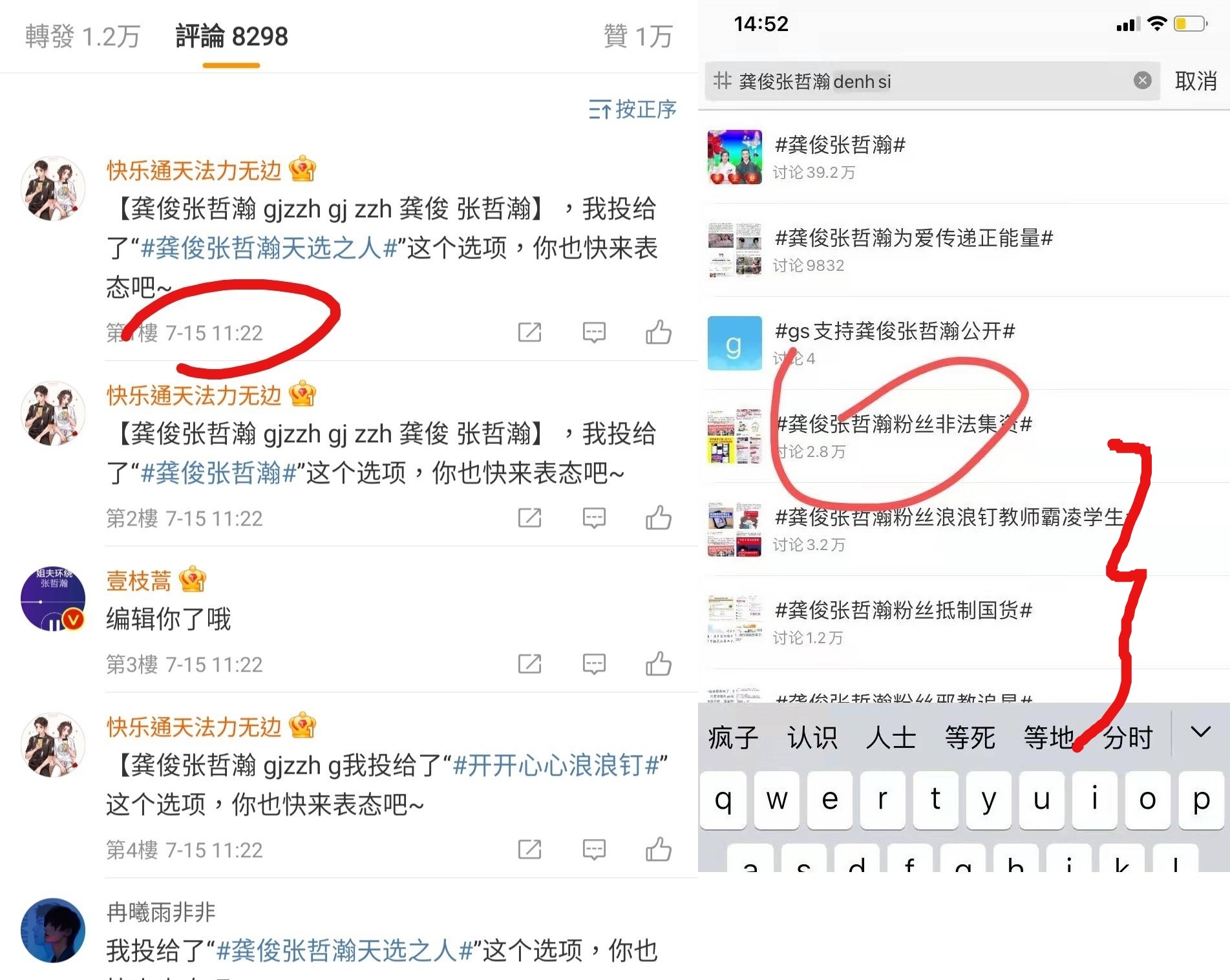This screenshot has height=980, width=1230.
Task: Switch to the 贊 1万 tab
Action: [638, 36]
